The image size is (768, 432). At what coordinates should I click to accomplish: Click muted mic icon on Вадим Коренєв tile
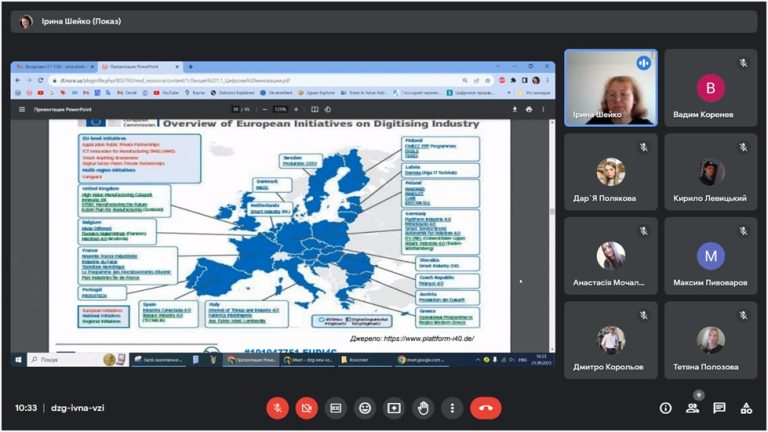(x=744, y=63)
